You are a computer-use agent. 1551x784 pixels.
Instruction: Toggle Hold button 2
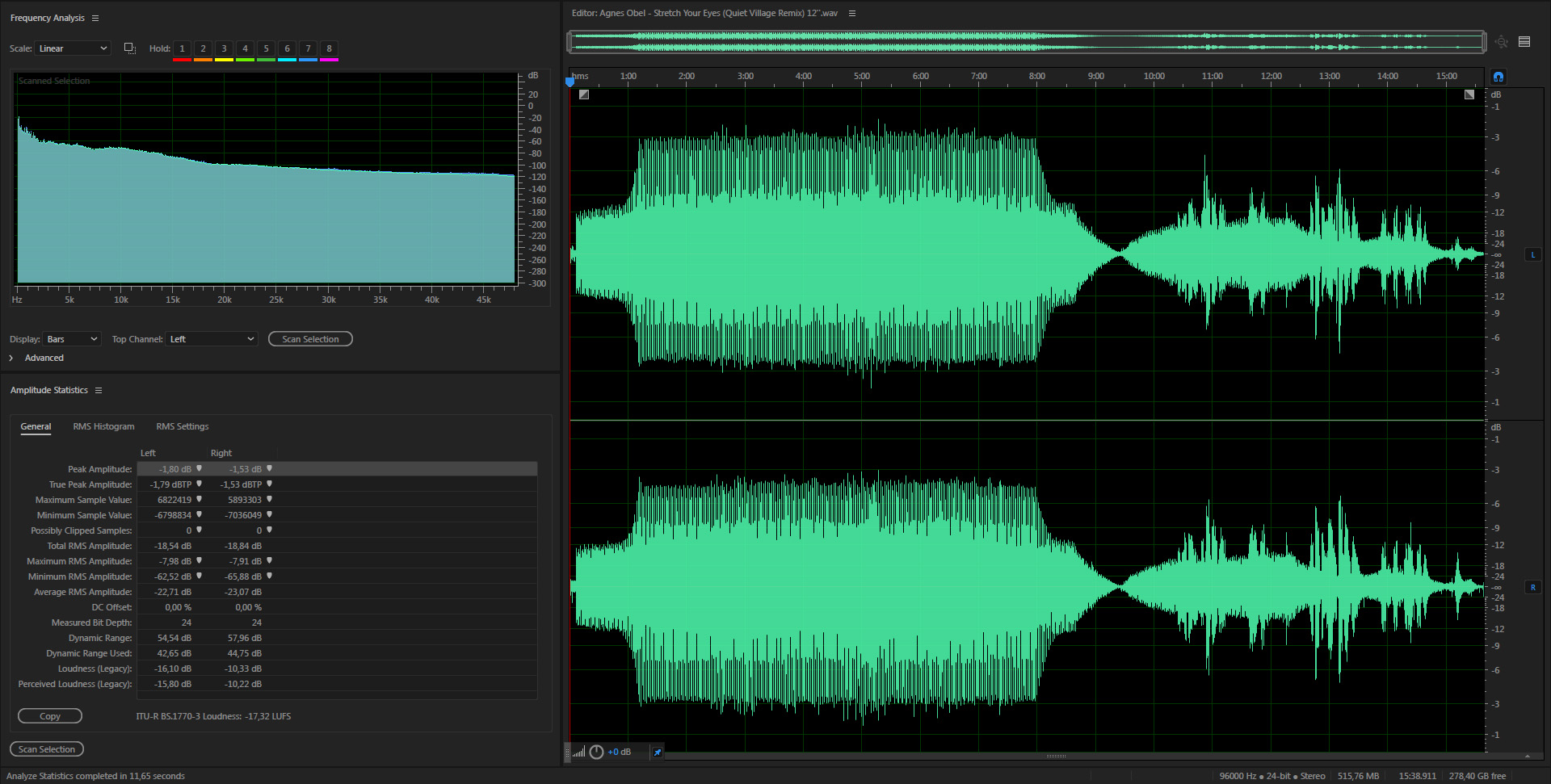click(204, 49)
